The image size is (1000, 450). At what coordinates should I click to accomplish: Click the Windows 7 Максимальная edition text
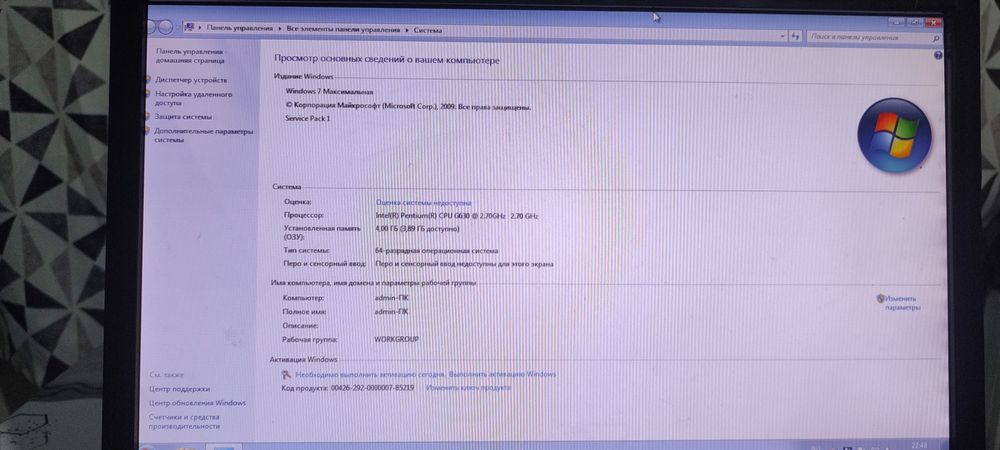pyautogui.click(x=330, y=91)
